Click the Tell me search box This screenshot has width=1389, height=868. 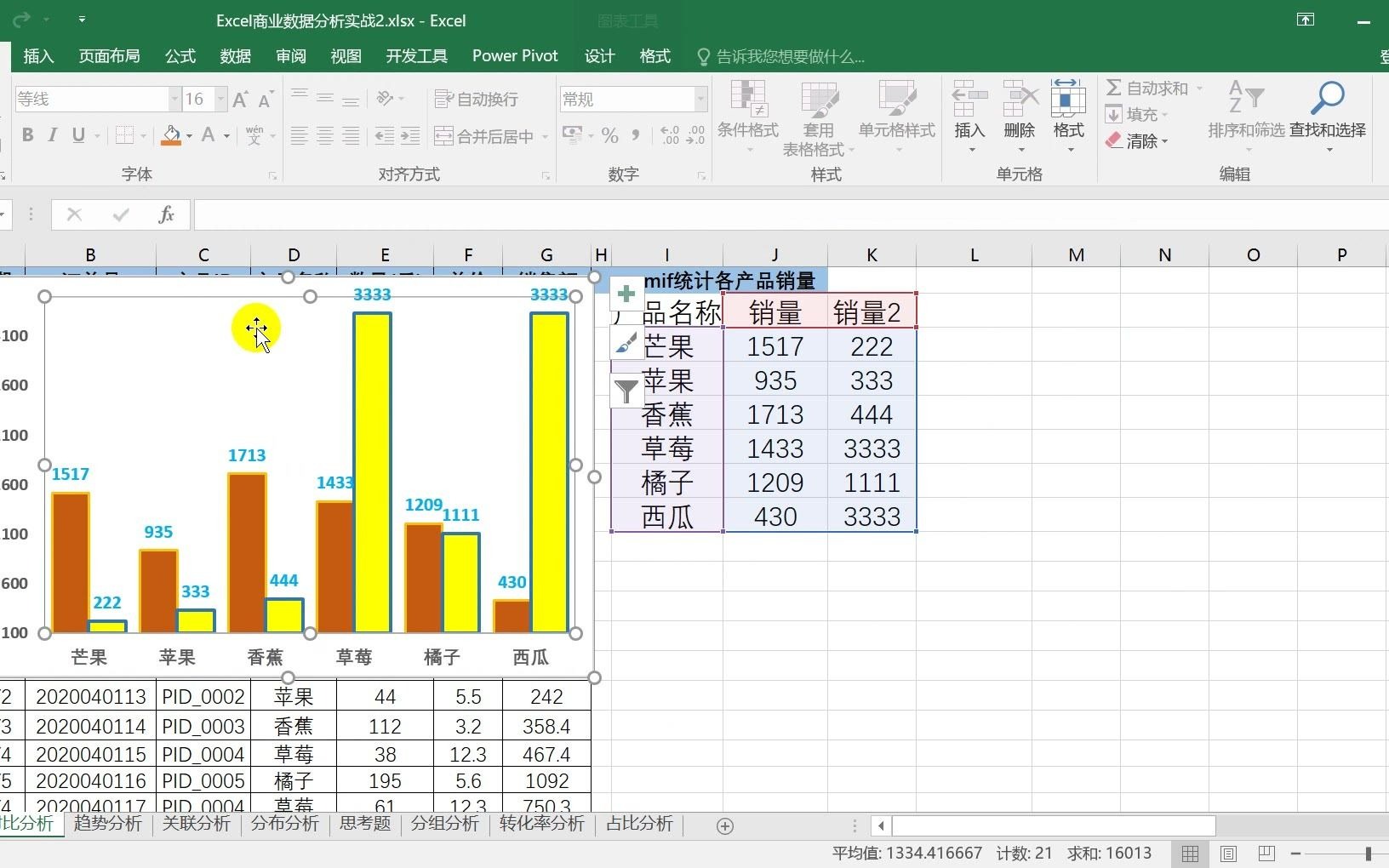pos(780,57)
